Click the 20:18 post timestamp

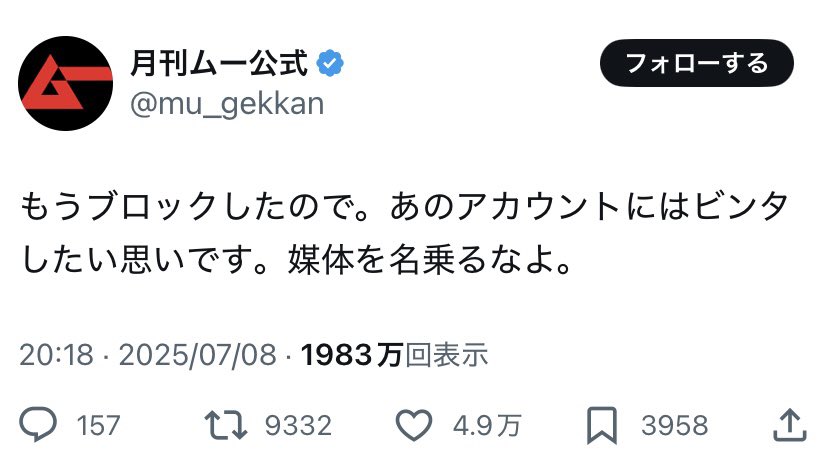(x=56, y=354)
